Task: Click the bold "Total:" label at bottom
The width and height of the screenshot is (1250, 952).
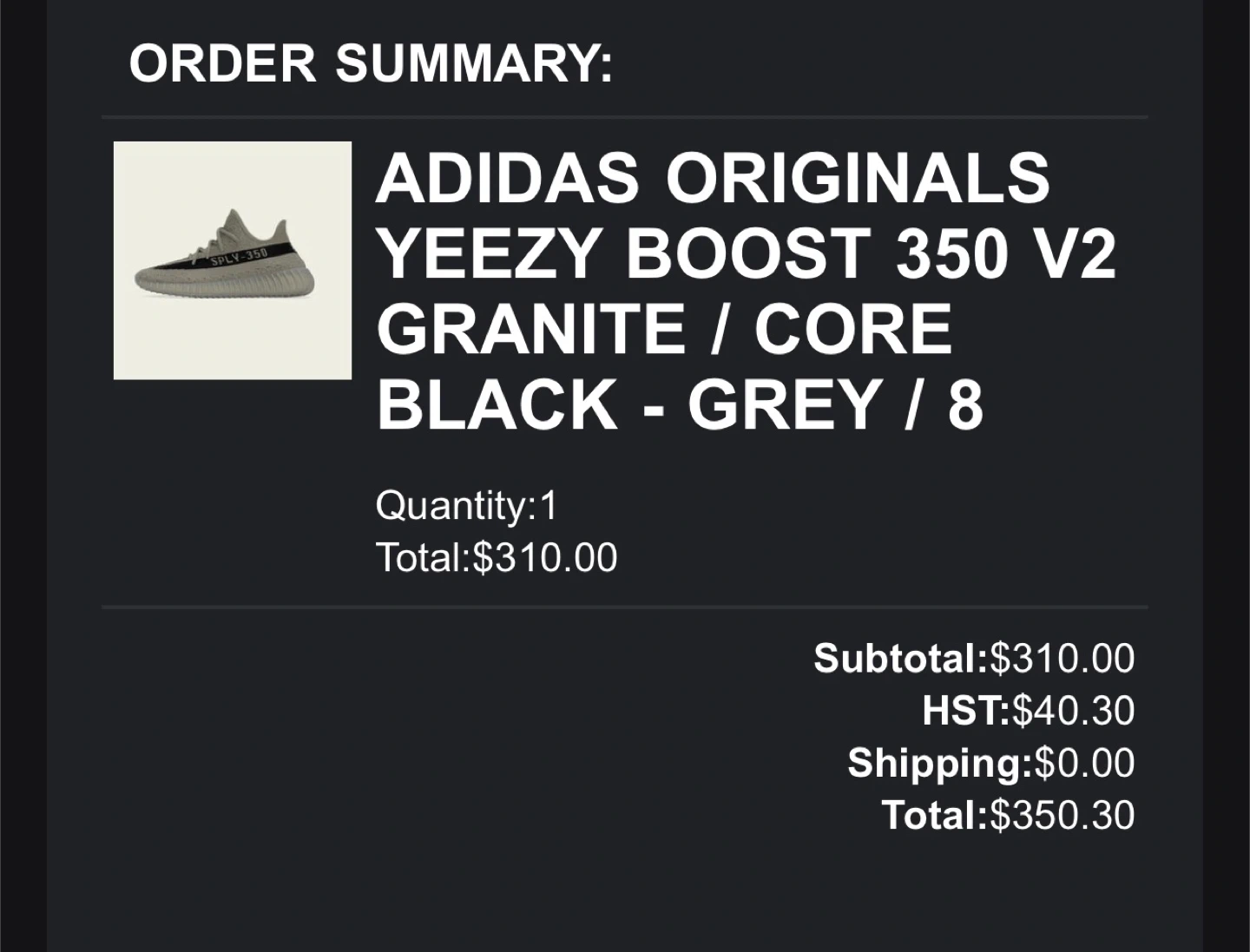Action: pos(934,816)
